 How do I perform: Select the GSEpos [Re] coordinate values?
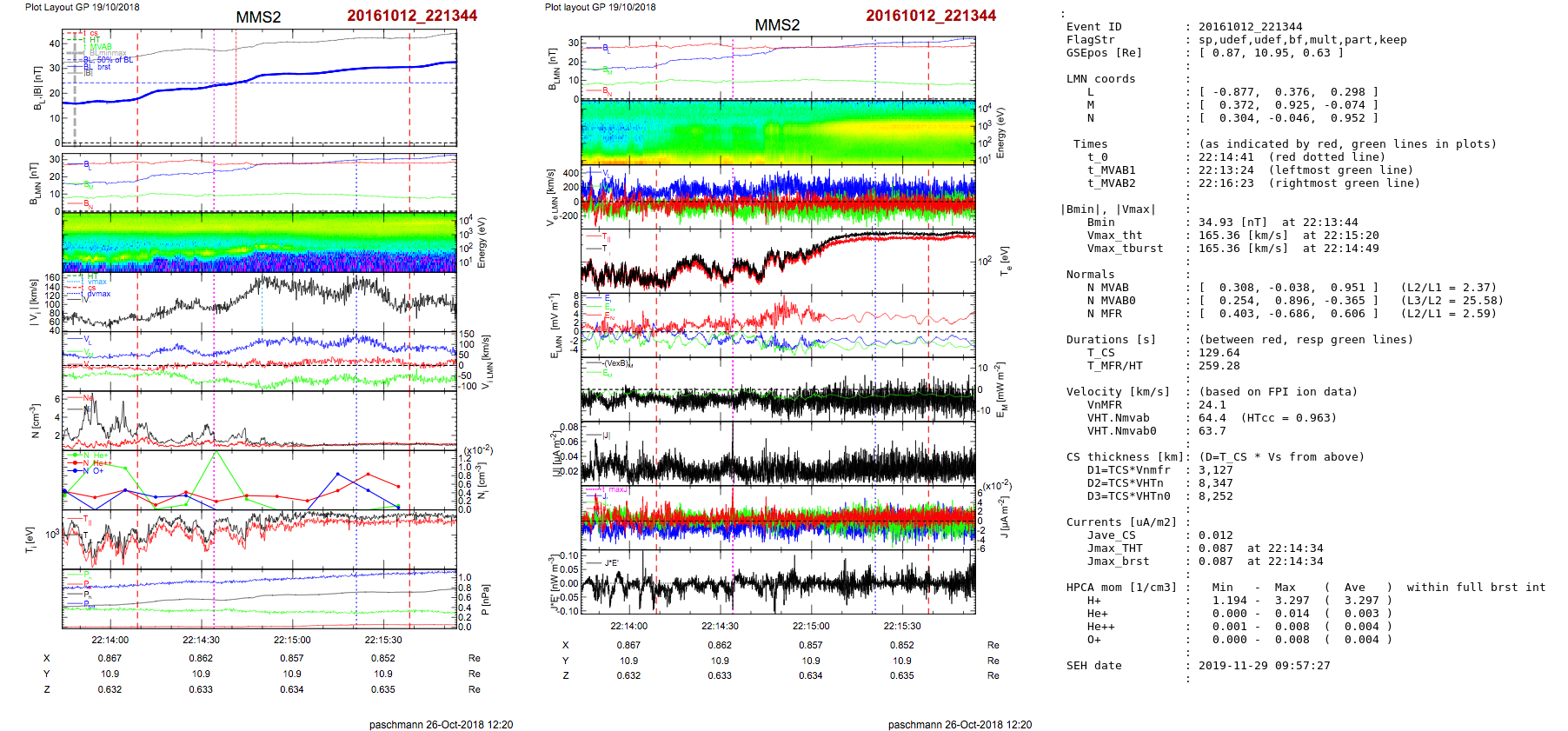point(1270,53)
